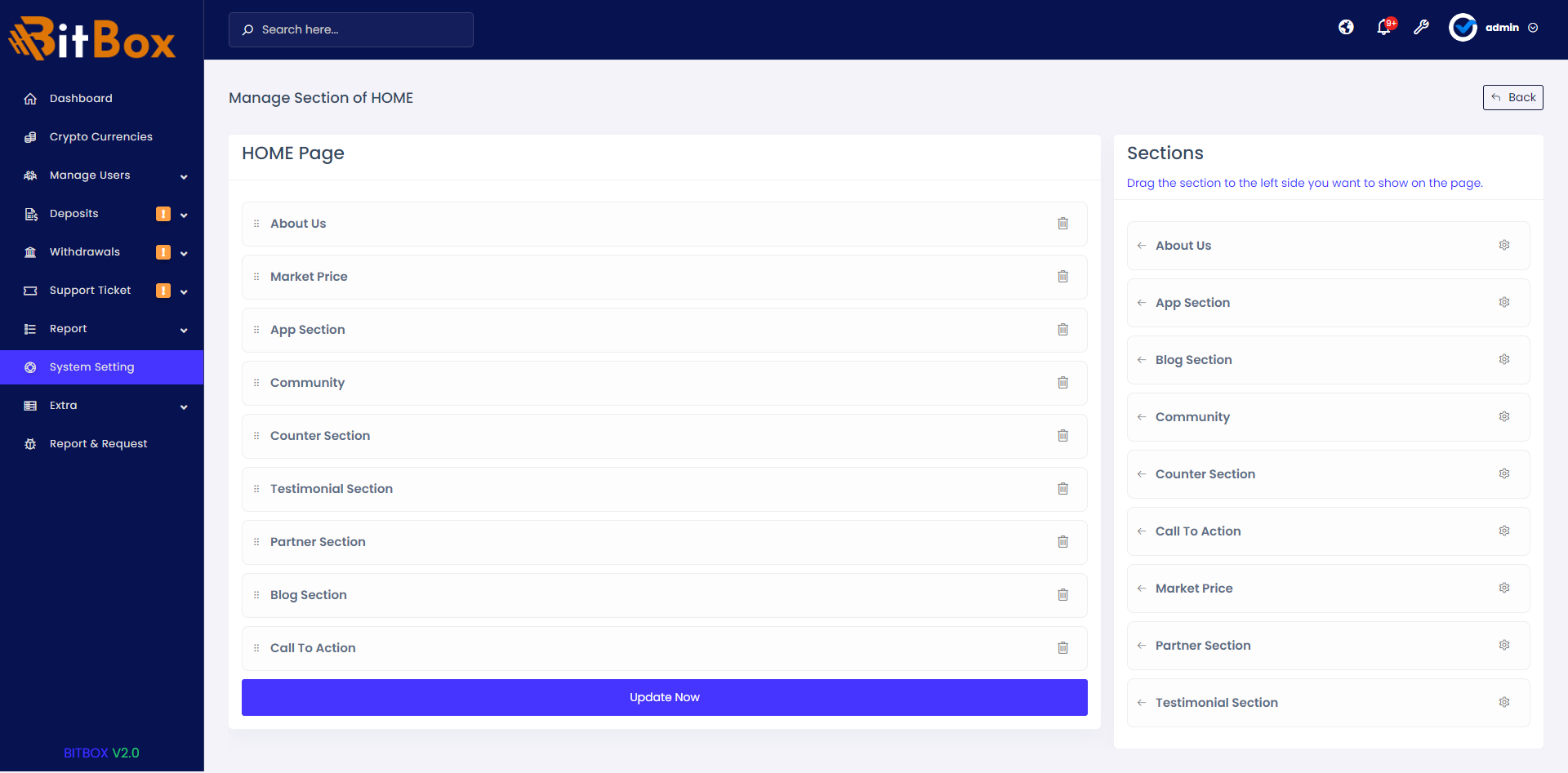Click inside the Search here field
1568x773 pixels.
351,29
